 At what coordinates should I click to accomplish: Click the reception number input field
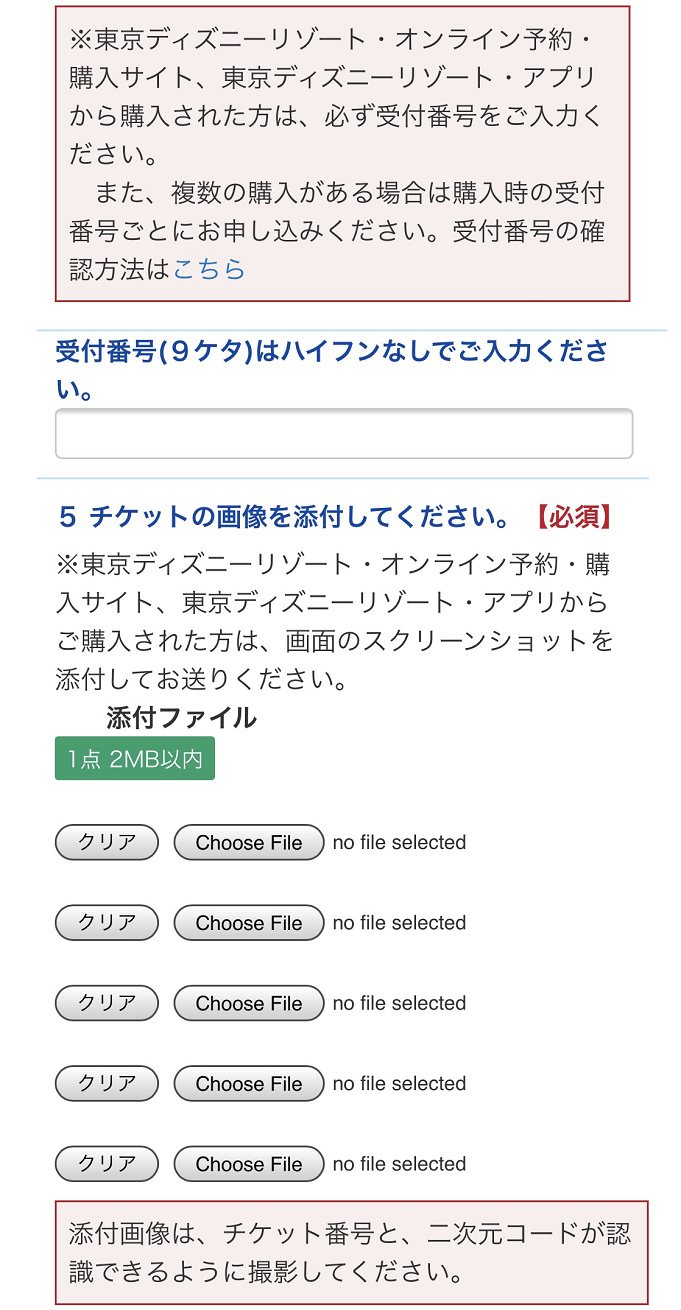344,433
